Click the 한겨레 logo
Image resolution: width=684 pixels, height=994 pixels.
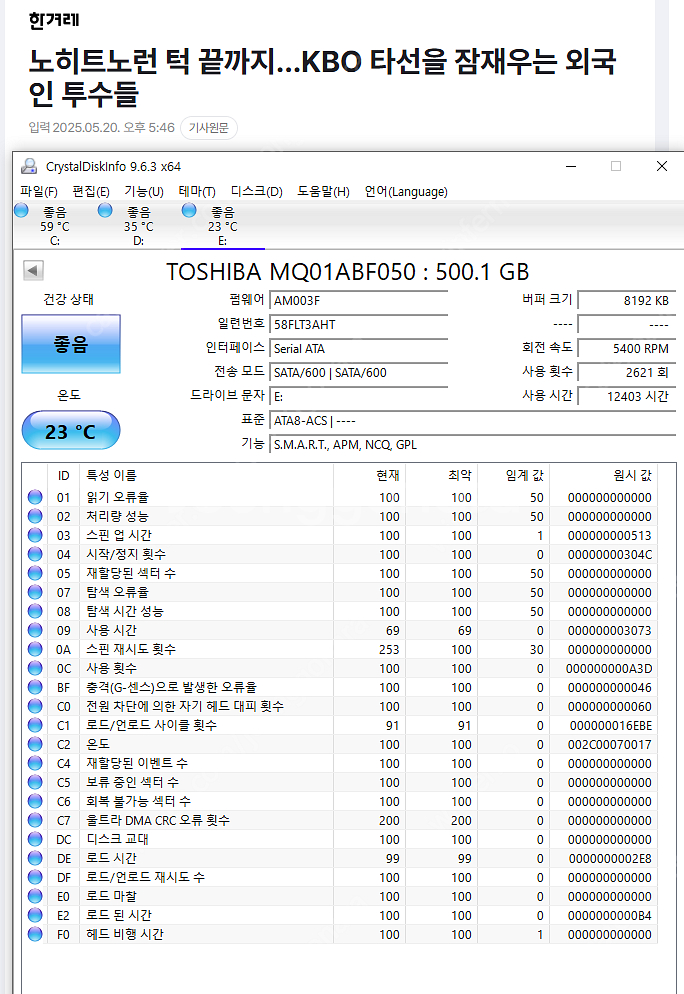(53, 19)
